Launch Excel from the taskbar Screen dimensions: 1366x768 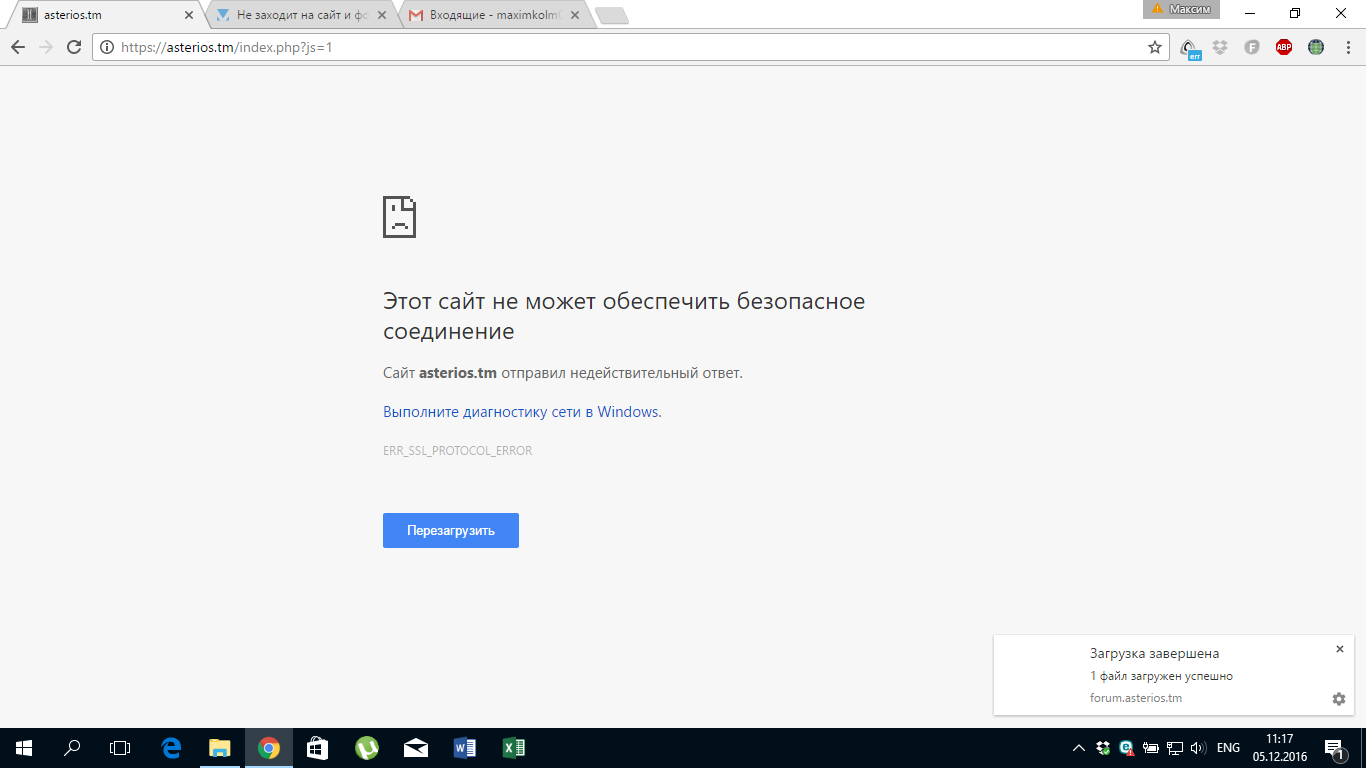(x=514, y=747)
